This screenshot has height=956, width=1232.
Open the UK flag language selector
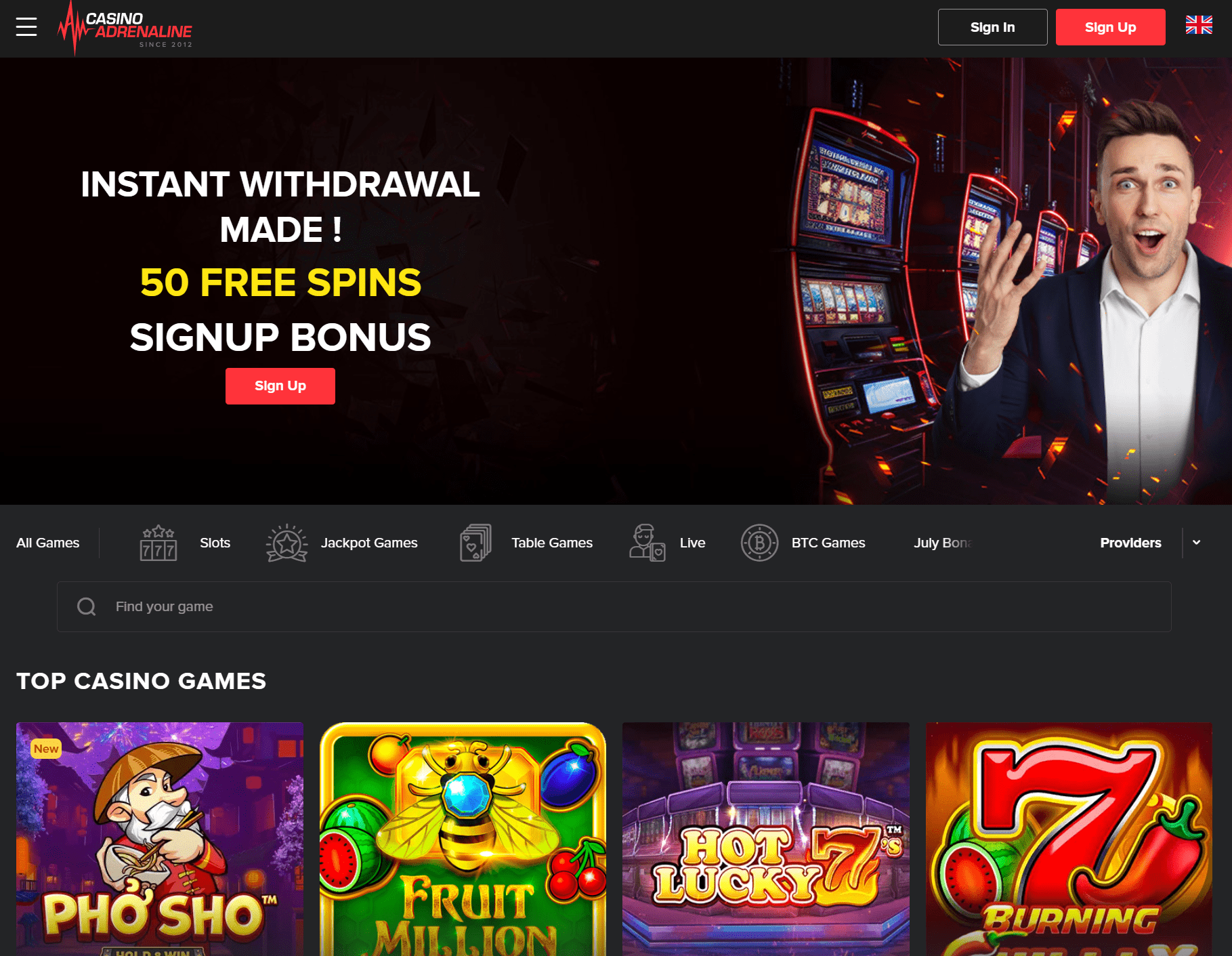click(x=1199, y=25)
